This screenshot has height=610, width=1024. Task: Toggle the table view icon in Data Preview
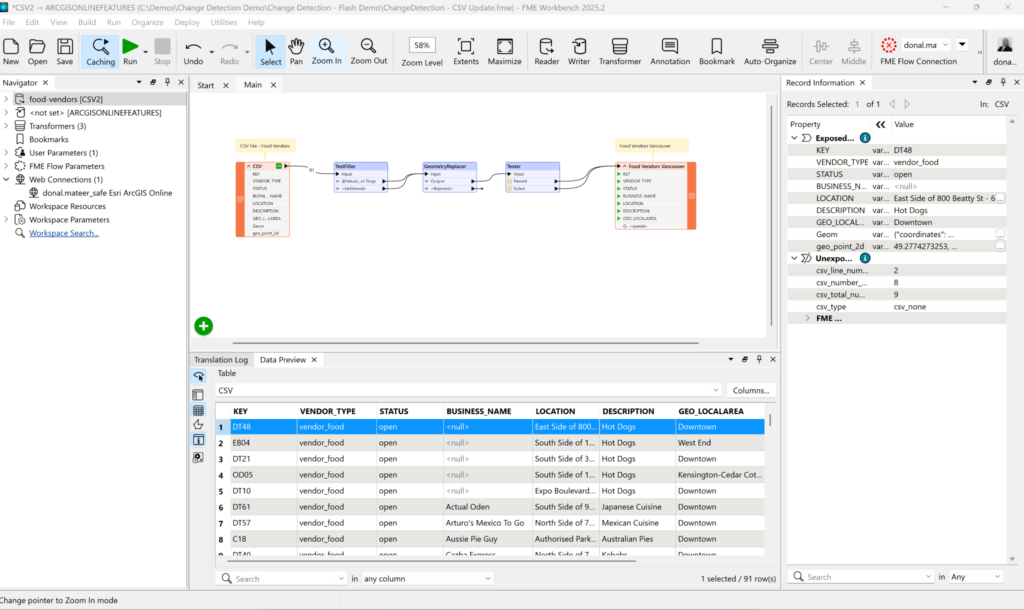[198, 410]
